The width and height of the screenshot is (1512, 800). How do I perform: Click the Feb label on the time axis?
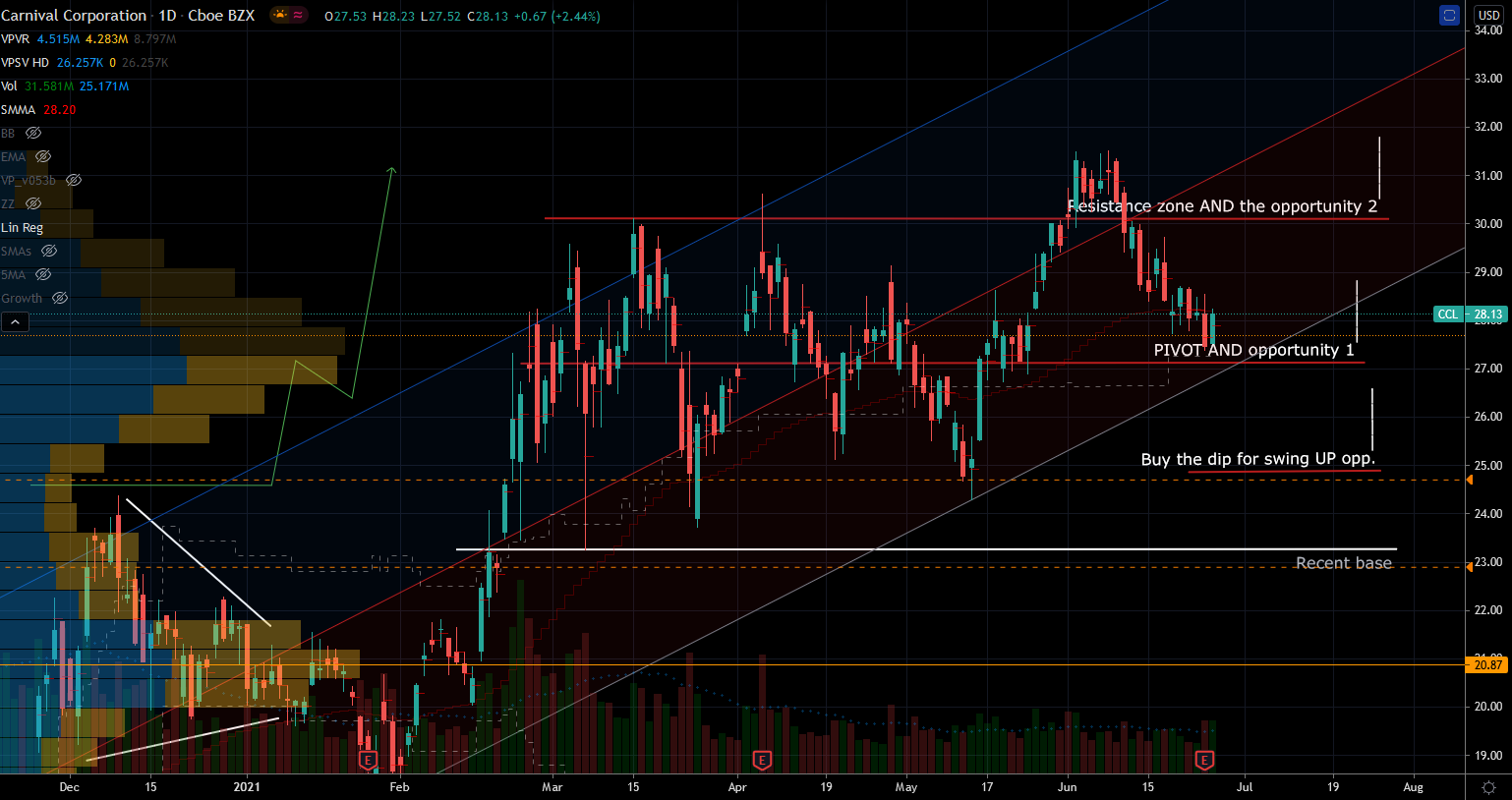(399, 787)
